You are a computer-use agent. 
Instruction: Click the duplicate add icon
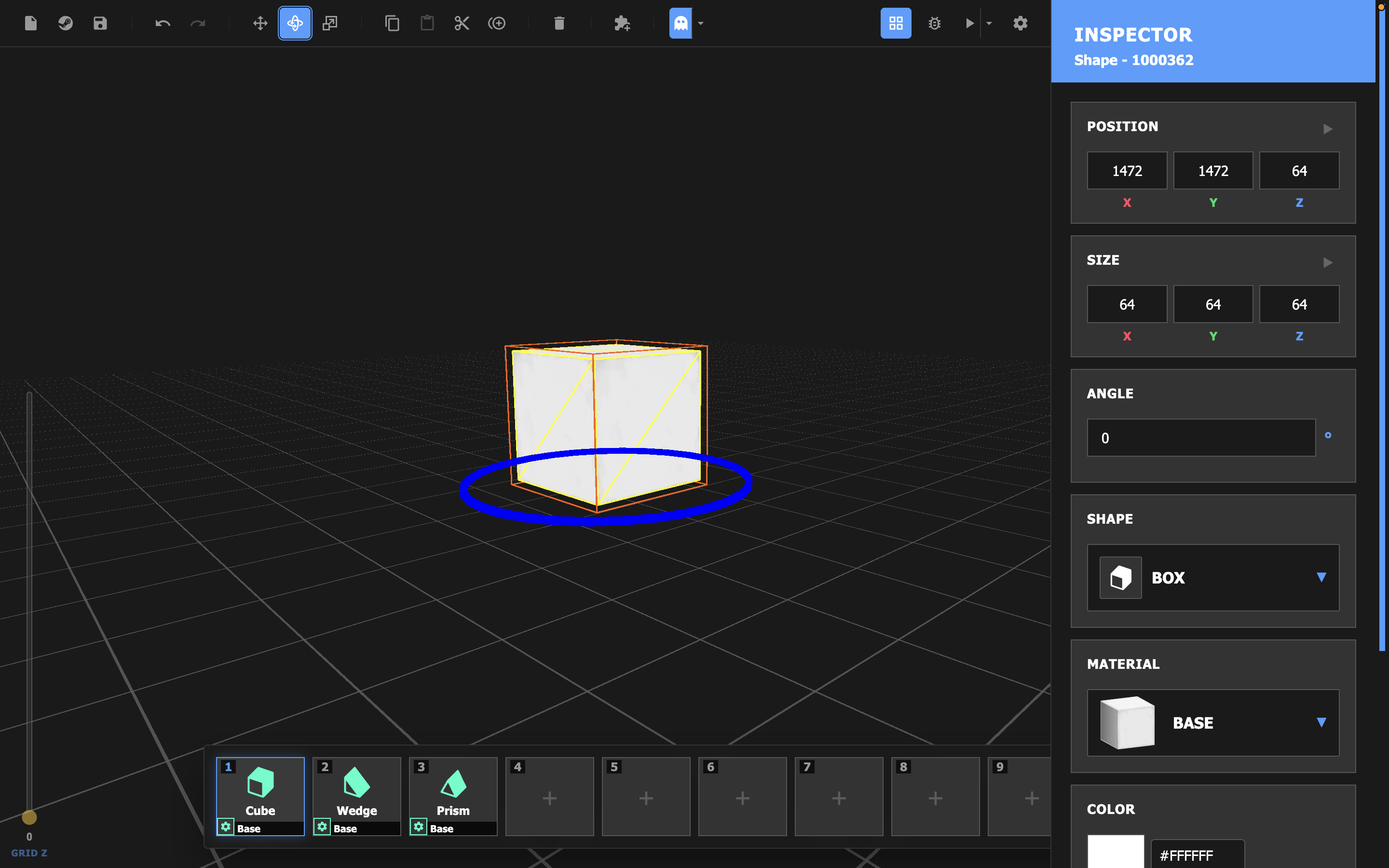point(496,23)
